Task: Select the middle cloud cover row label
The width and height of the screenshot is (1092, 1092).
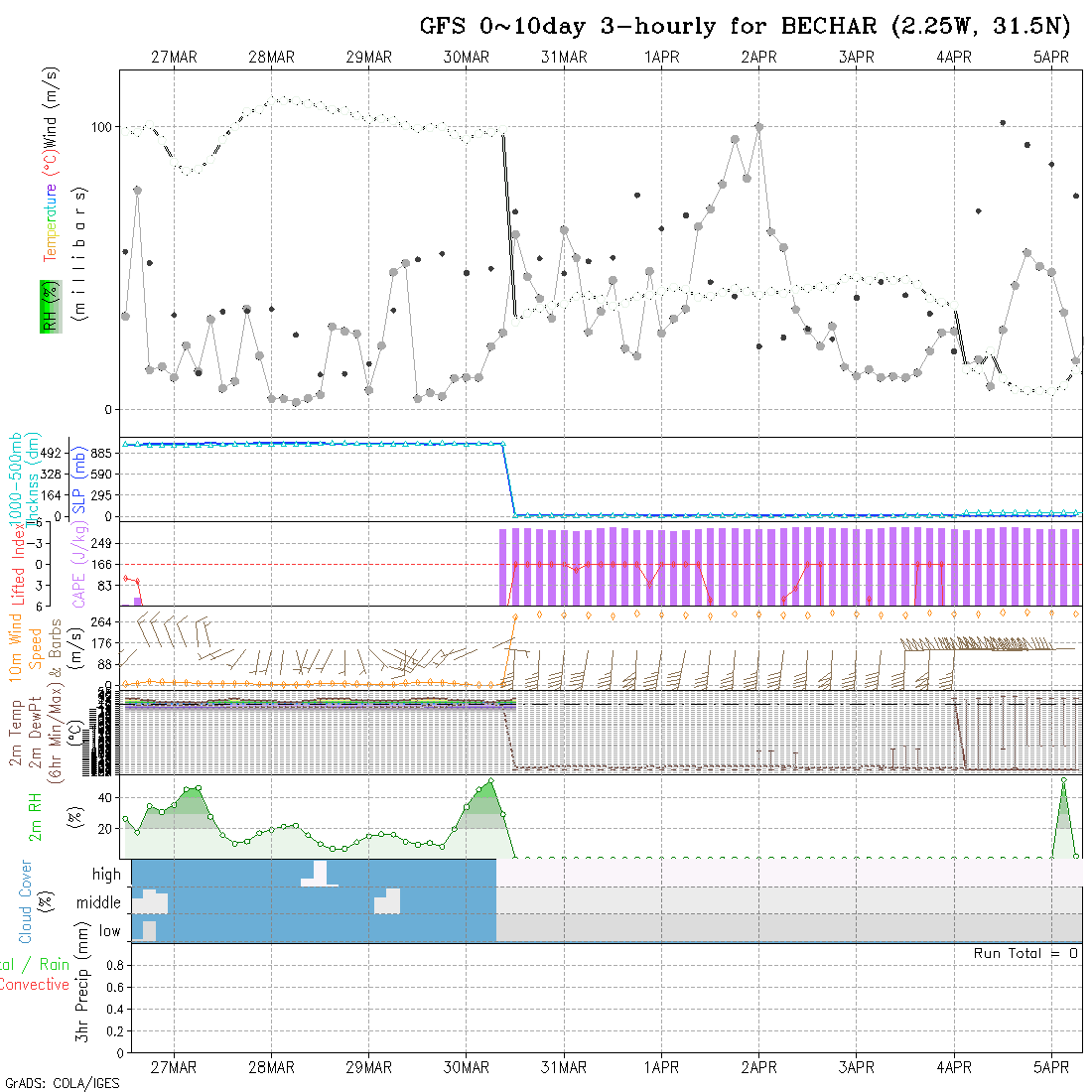Action: [98, 903]
